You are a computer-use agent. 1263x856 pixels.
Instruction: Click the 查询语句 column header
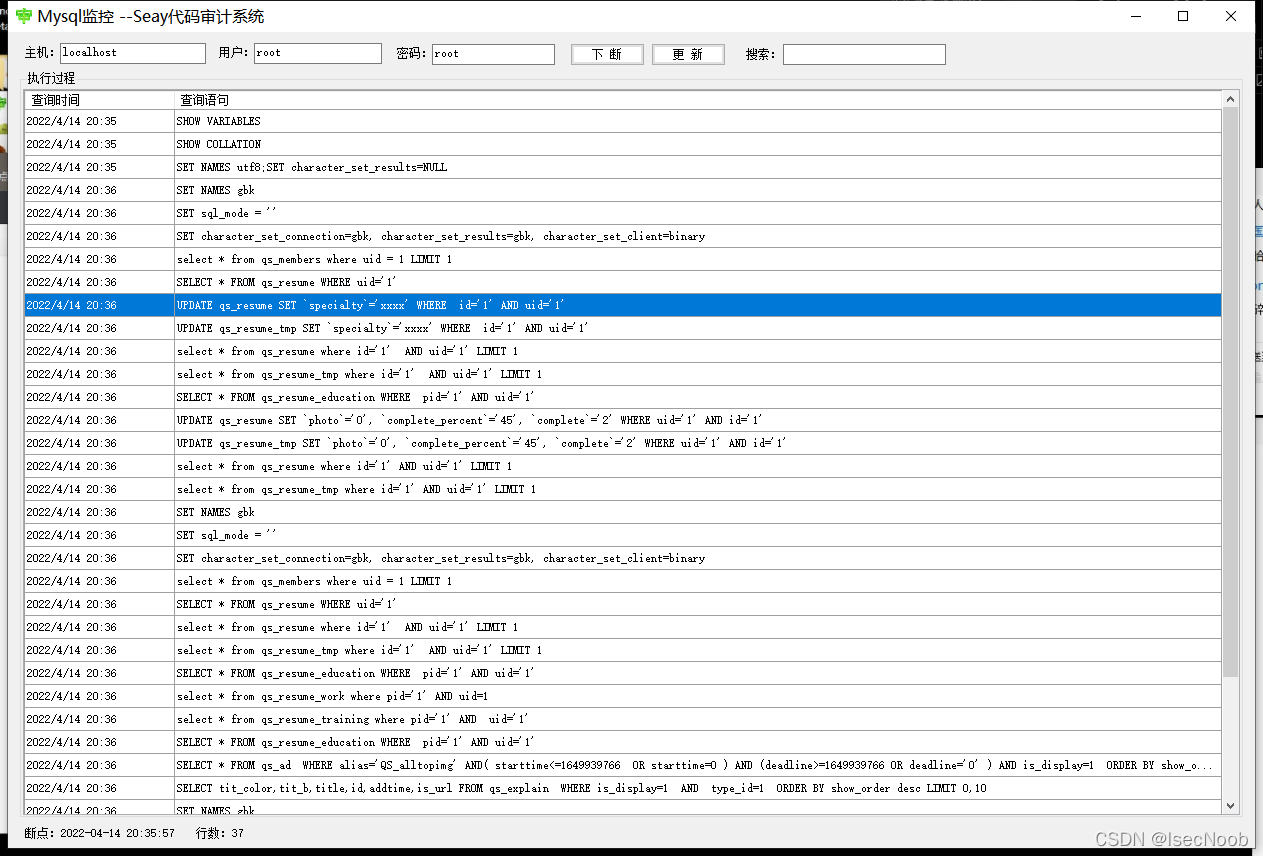(x=204, y=99)
